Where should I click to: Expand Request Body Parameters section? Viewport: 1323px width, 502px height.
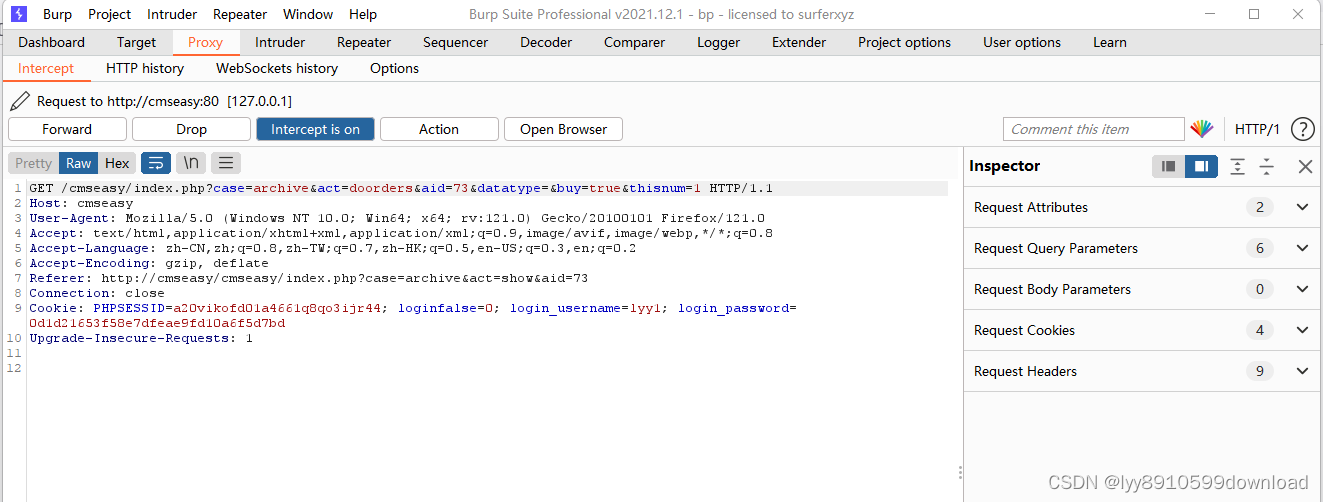(1302, 289)
